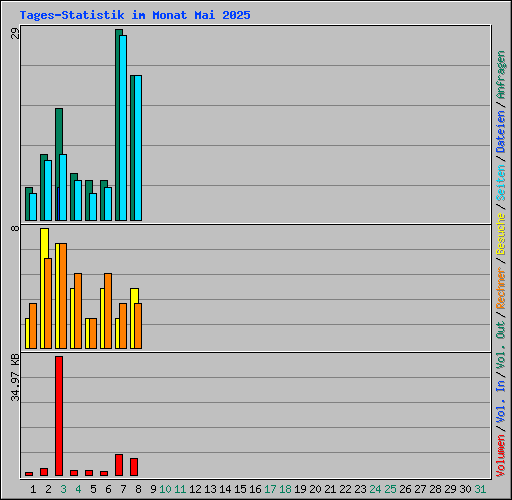Click the red Volumen legend label
This screenshot has width=512, height=500.
coord(500,456)
